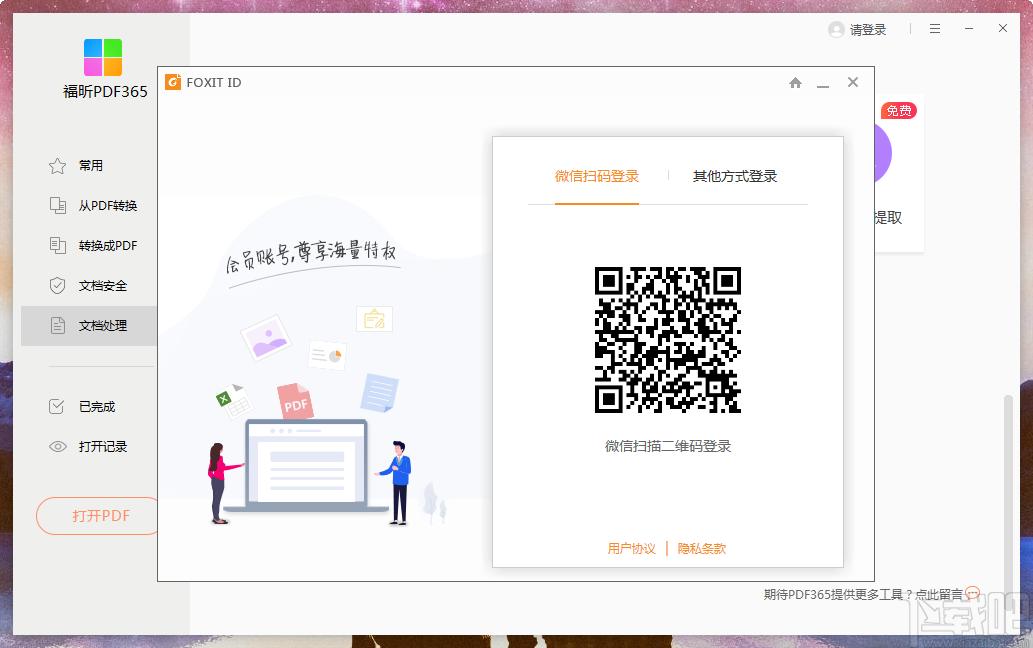Click the 点此留言 feedback link
This screenshot has width=1033, height=648.
[939, 595]
